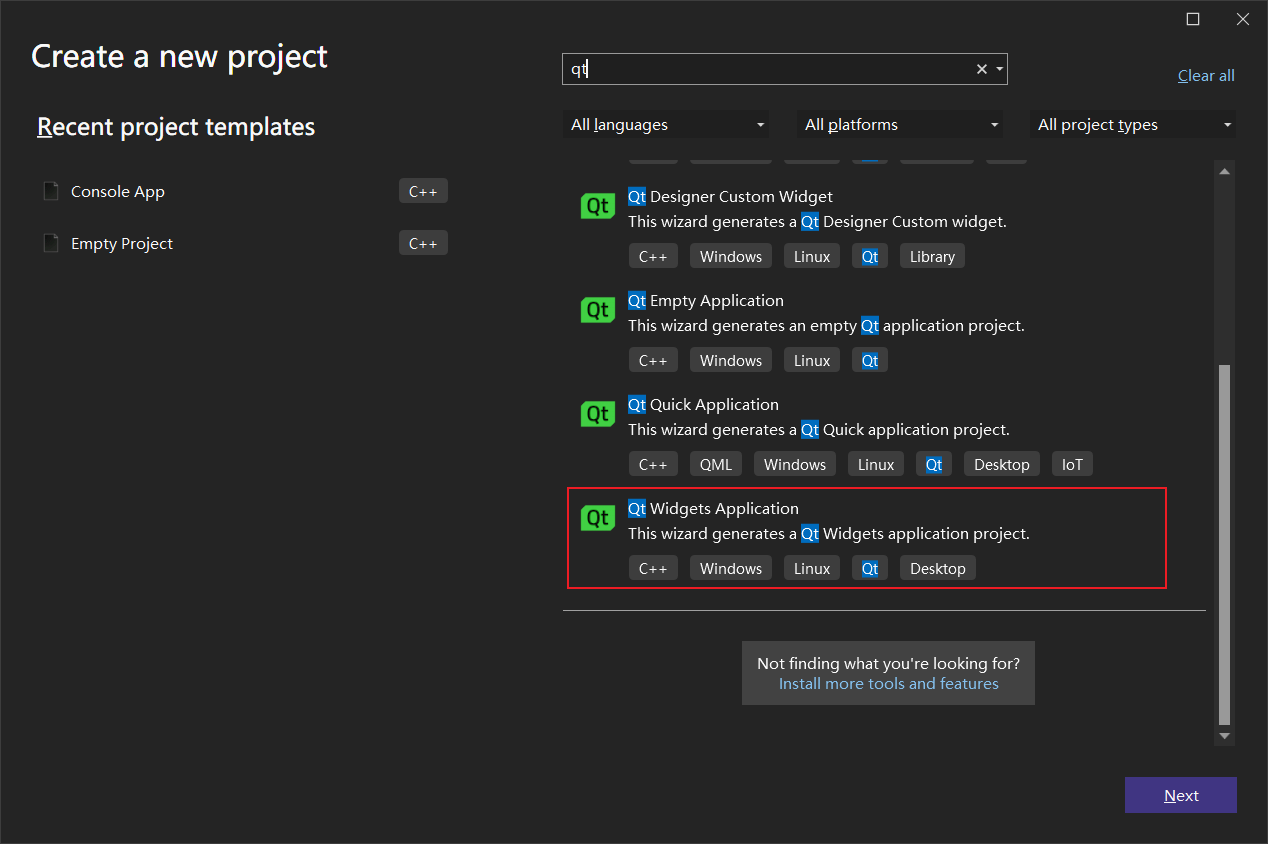Maximize the dialog window

coord(1193,19)
